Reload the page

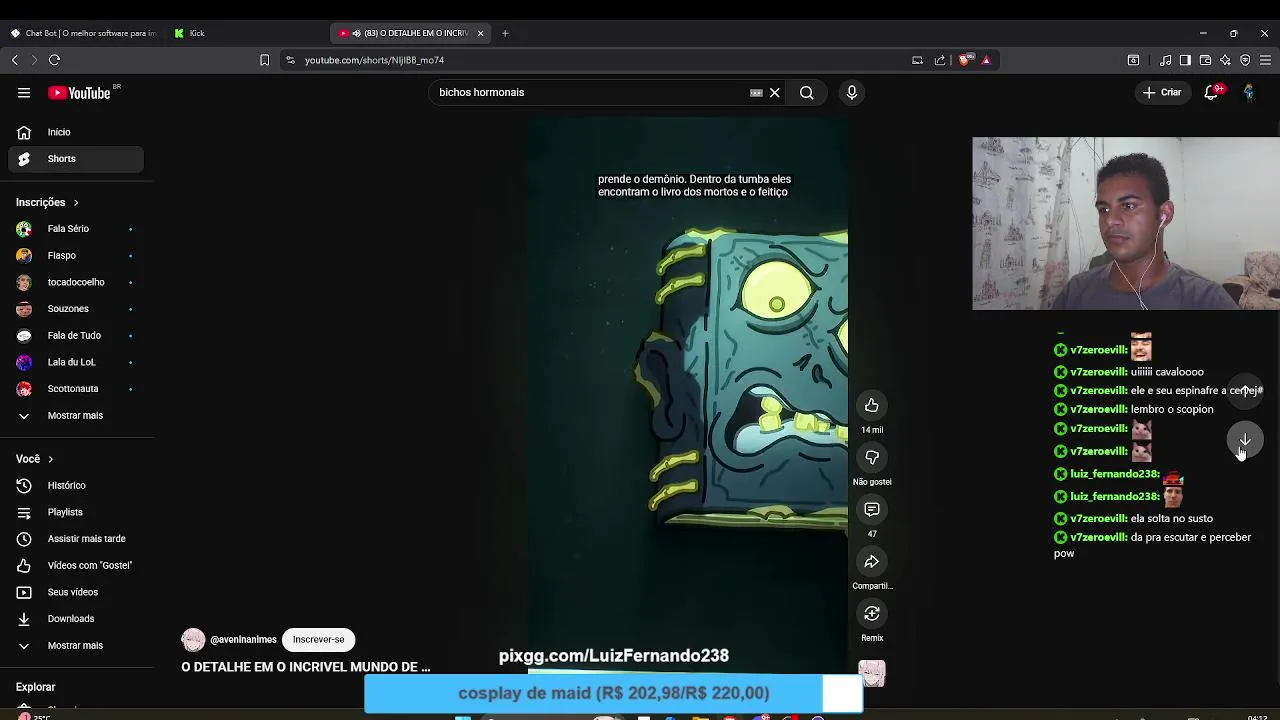coord(54,60)
